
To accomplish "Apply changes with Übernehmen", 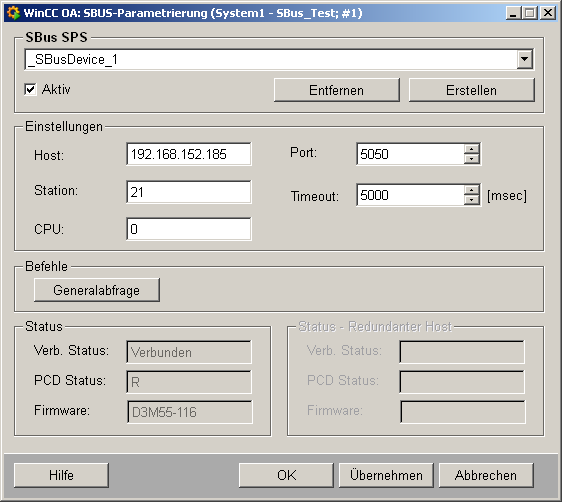I will point(386,475).
